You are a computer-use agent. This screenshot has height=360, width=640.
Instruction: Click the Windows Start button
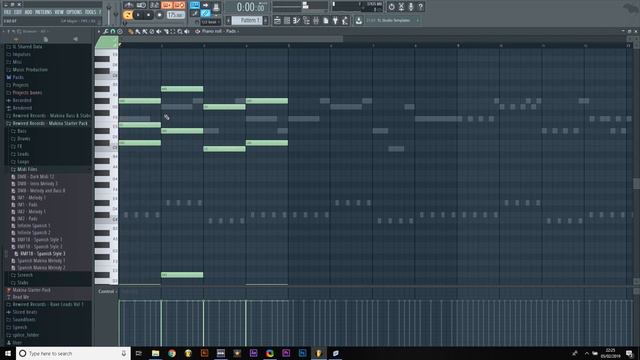pyautogui.click(x=8, y=353)
